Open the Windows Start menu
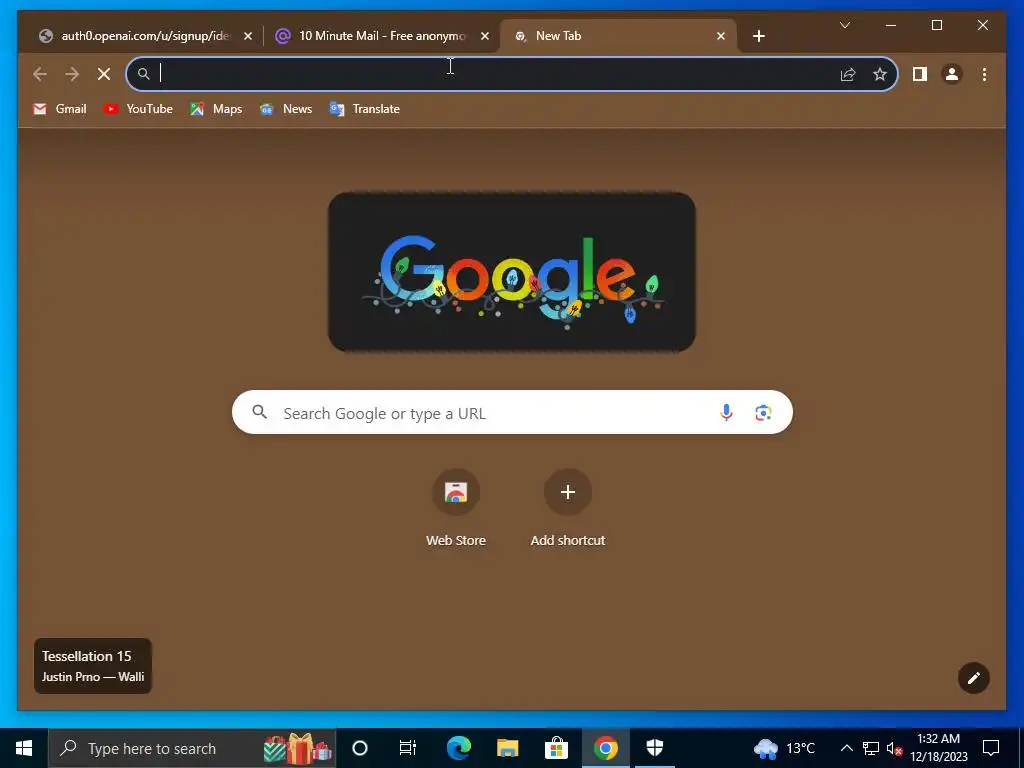 (x=24, y=748)
